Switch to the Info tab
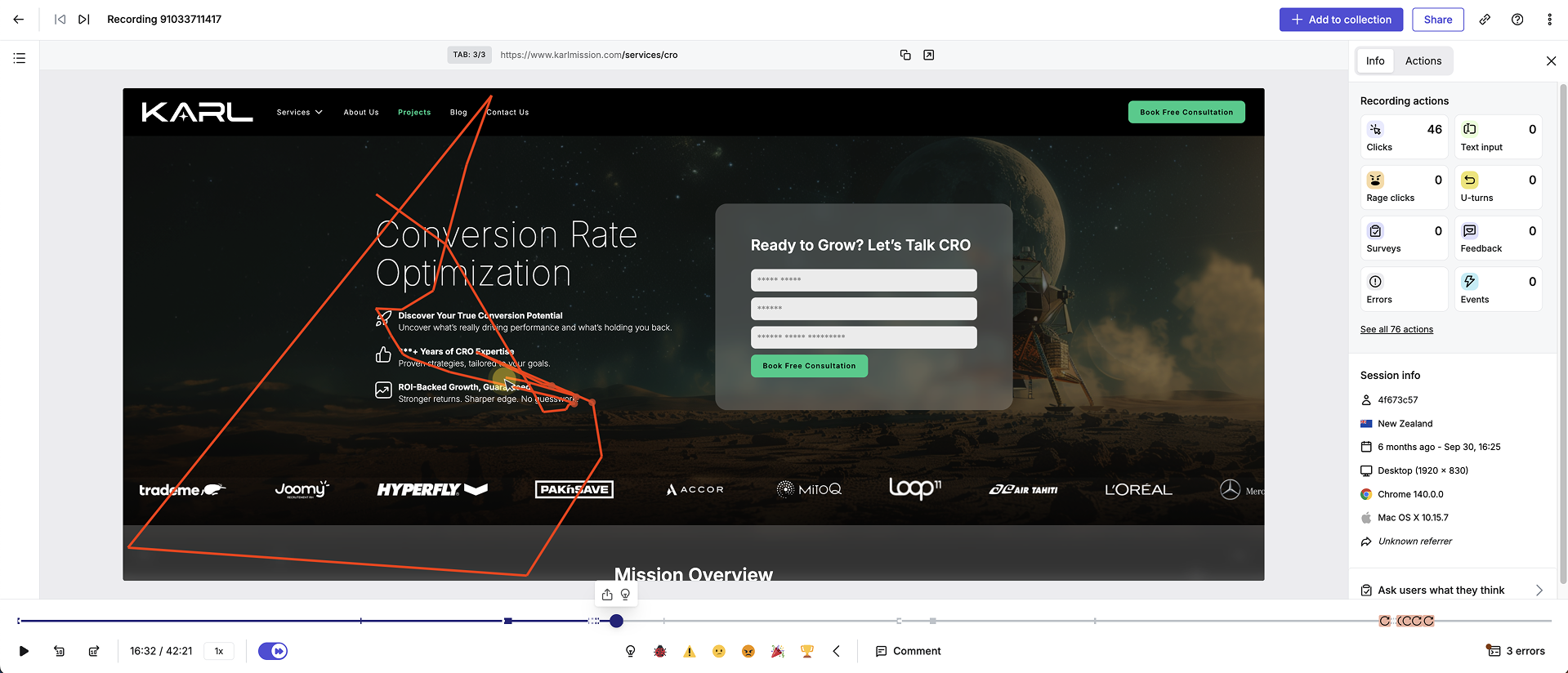The height and width of the screenshot is (673, 1568). click(x=1375, y=61)
